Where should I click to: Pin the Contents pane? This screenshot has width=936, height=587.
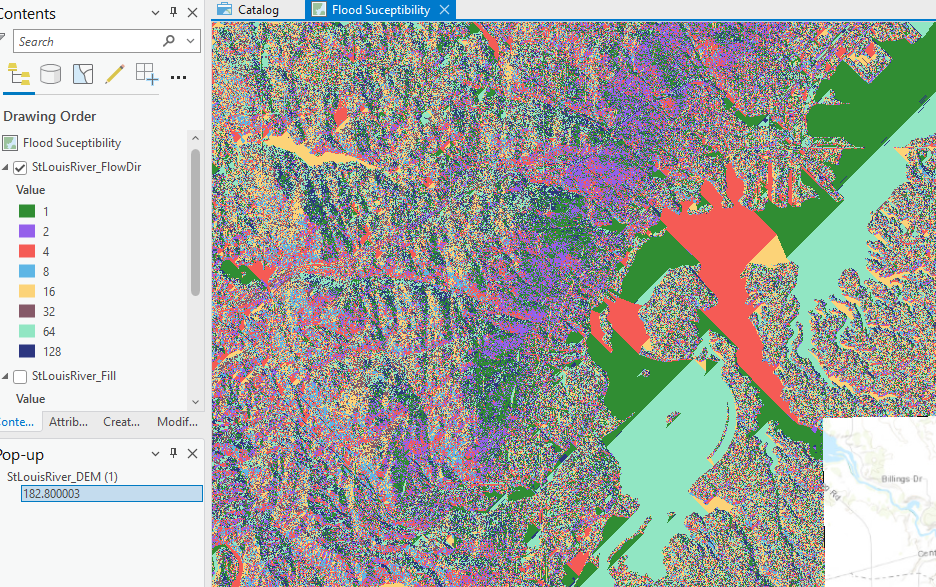172,13
